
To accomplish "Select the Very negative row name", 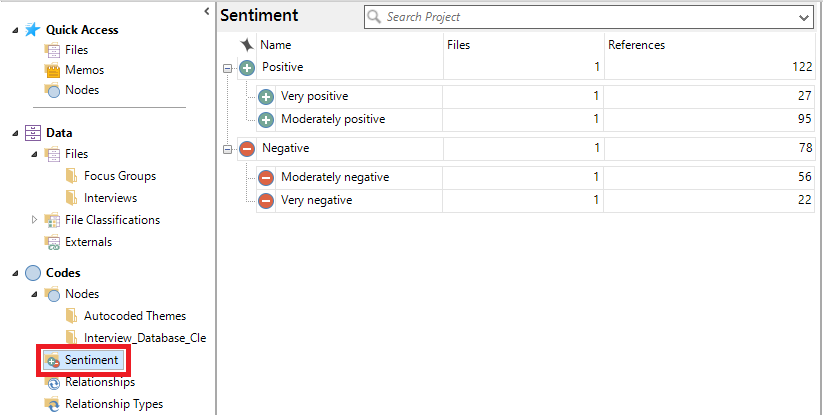I will coord(316,200).
